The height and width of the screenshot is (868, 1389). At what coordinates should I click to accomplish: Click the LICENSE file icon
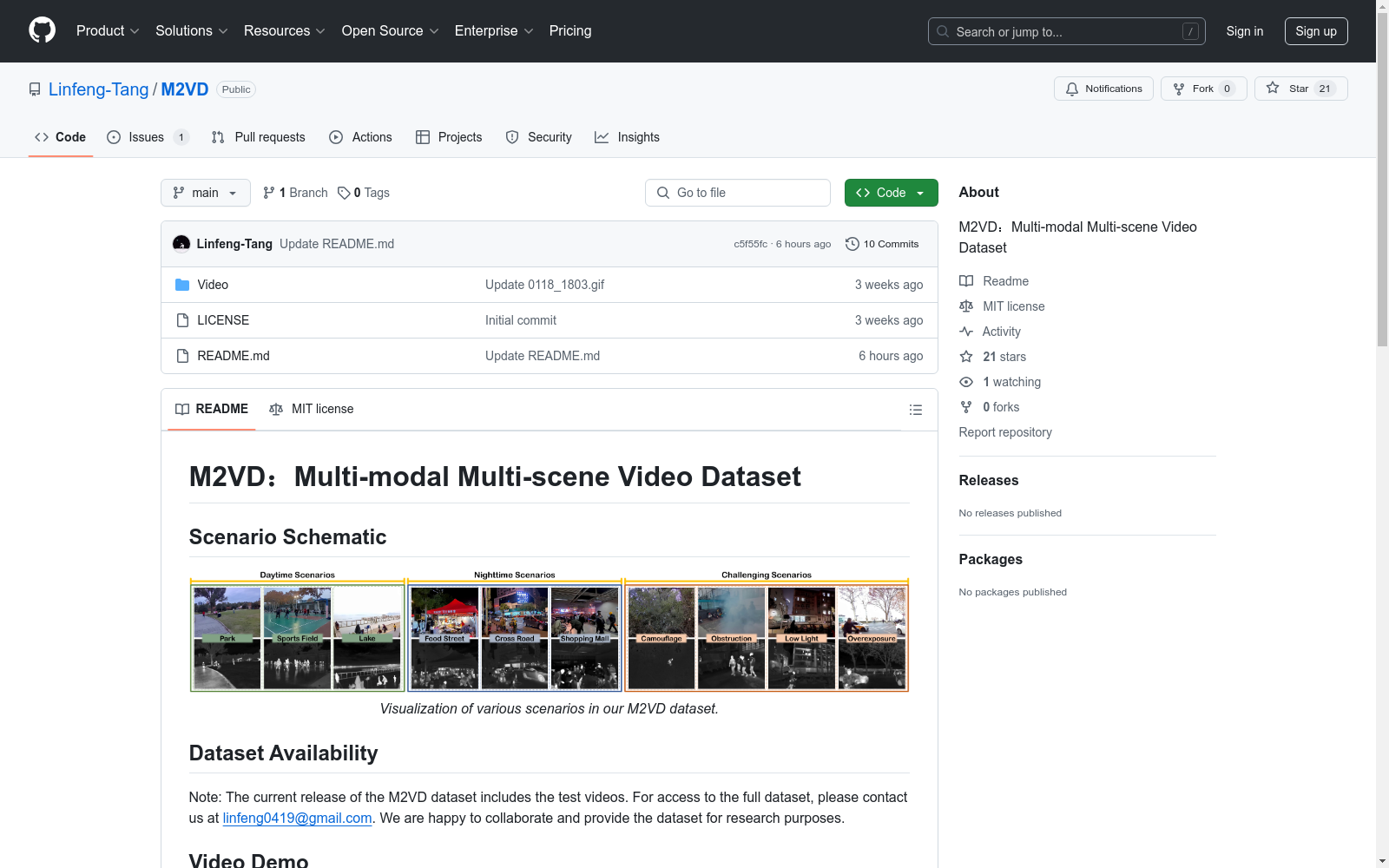(x=182, y=320)
